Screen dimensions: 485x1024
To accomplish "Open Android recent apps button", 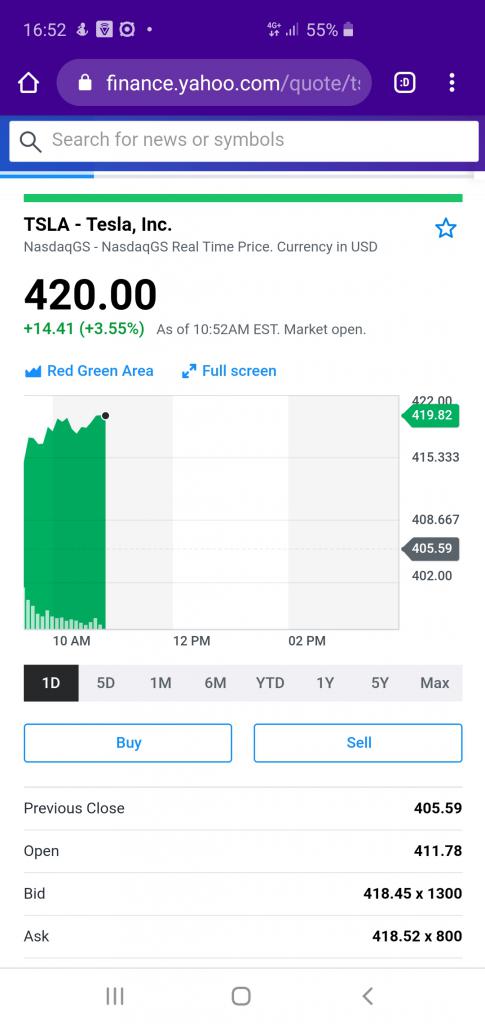I will [115, 996].
